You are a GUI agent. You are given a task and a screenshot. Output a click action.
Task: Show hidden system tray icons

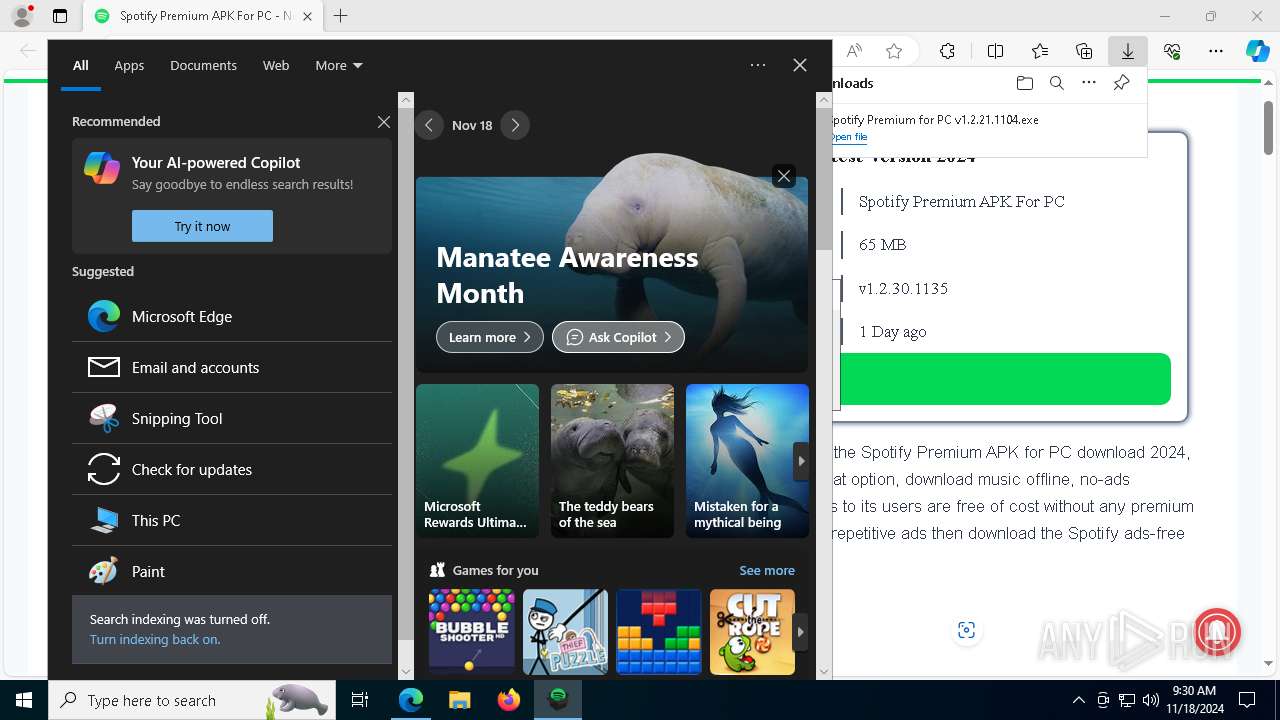[1078, 700]
